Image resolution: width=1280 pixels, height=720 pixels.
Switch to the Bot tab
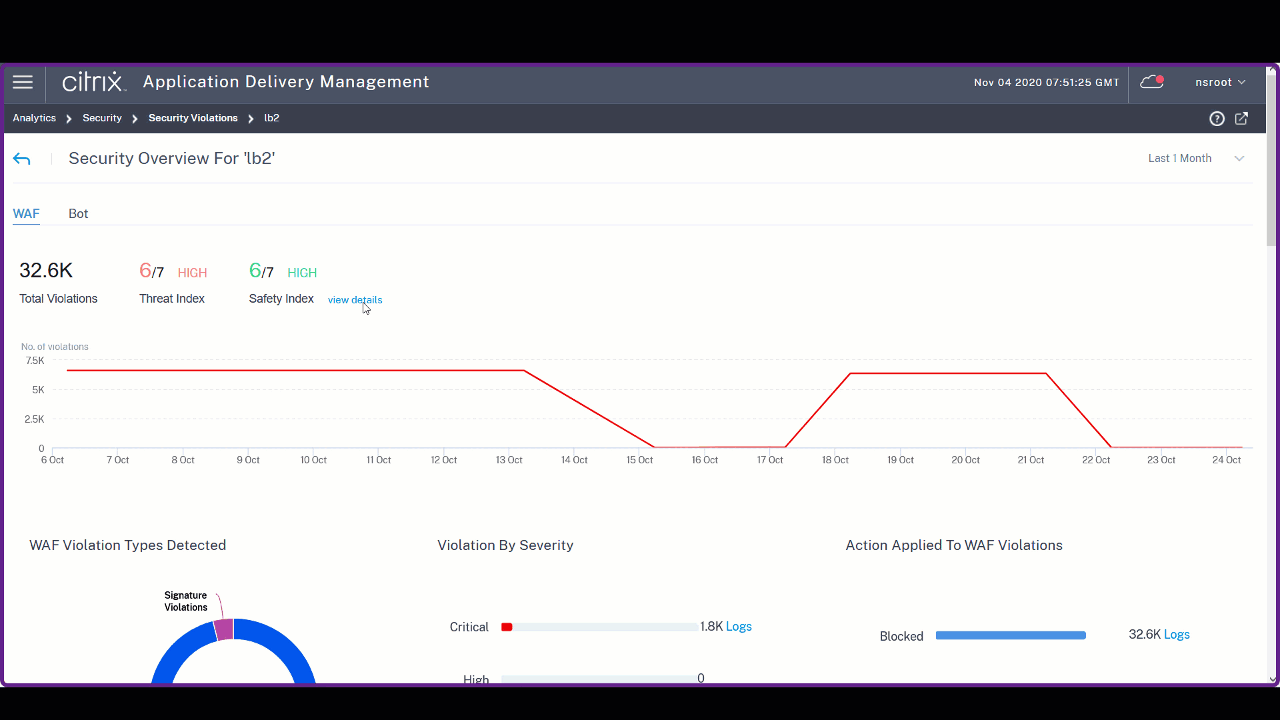(x=78, y=214)
